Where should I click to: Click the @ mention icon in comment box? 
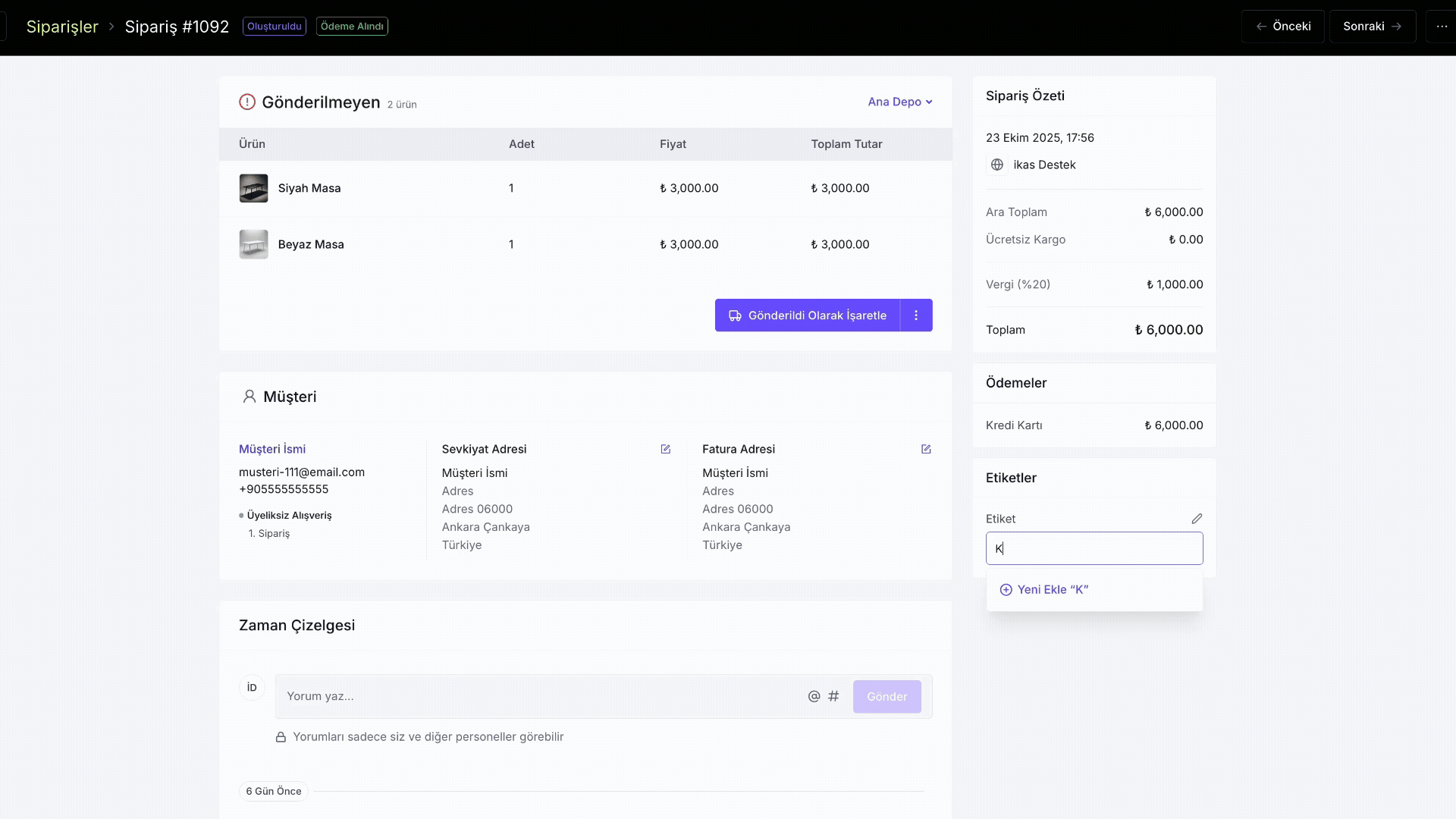tap(814, 696)
